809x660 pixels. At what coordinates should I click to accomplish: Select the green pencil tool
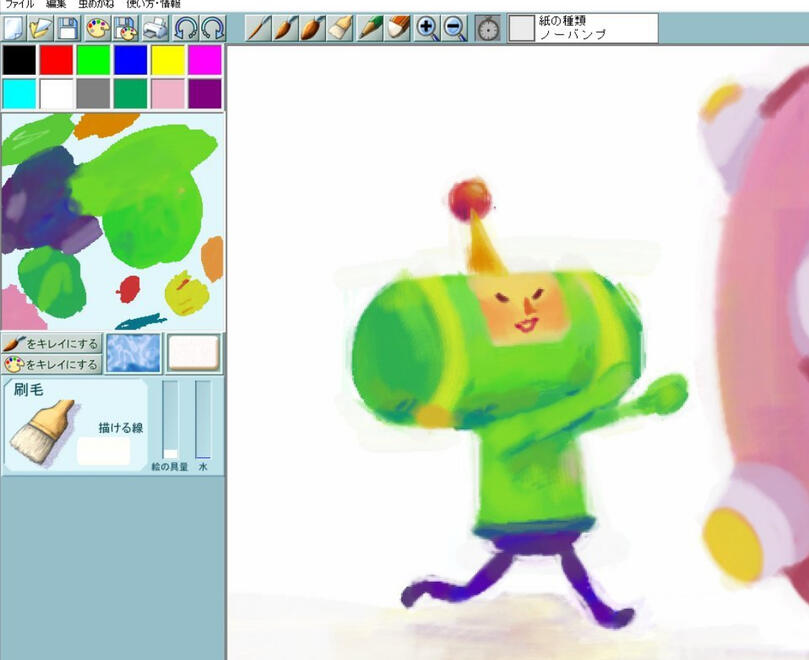(370, 28)
